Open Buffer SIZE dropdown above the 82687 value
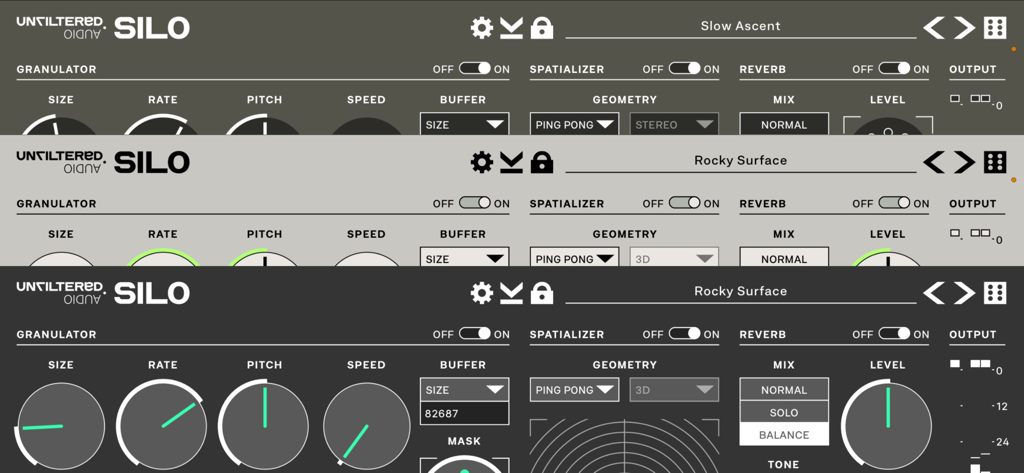 464,390
